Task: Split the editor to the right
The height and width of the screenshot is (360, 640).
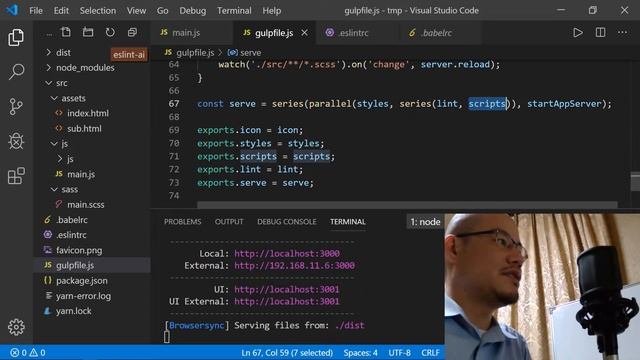Action: point(600,33)
